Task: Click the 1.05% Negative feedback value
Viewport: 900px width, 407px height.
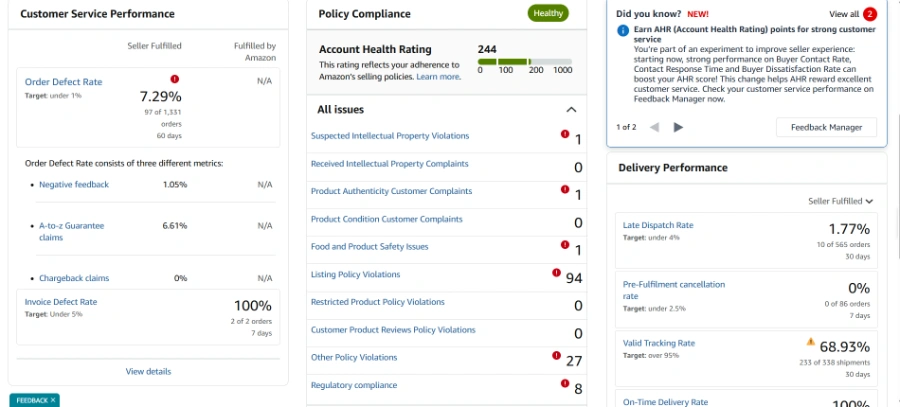Action: [x=174, y=184]
